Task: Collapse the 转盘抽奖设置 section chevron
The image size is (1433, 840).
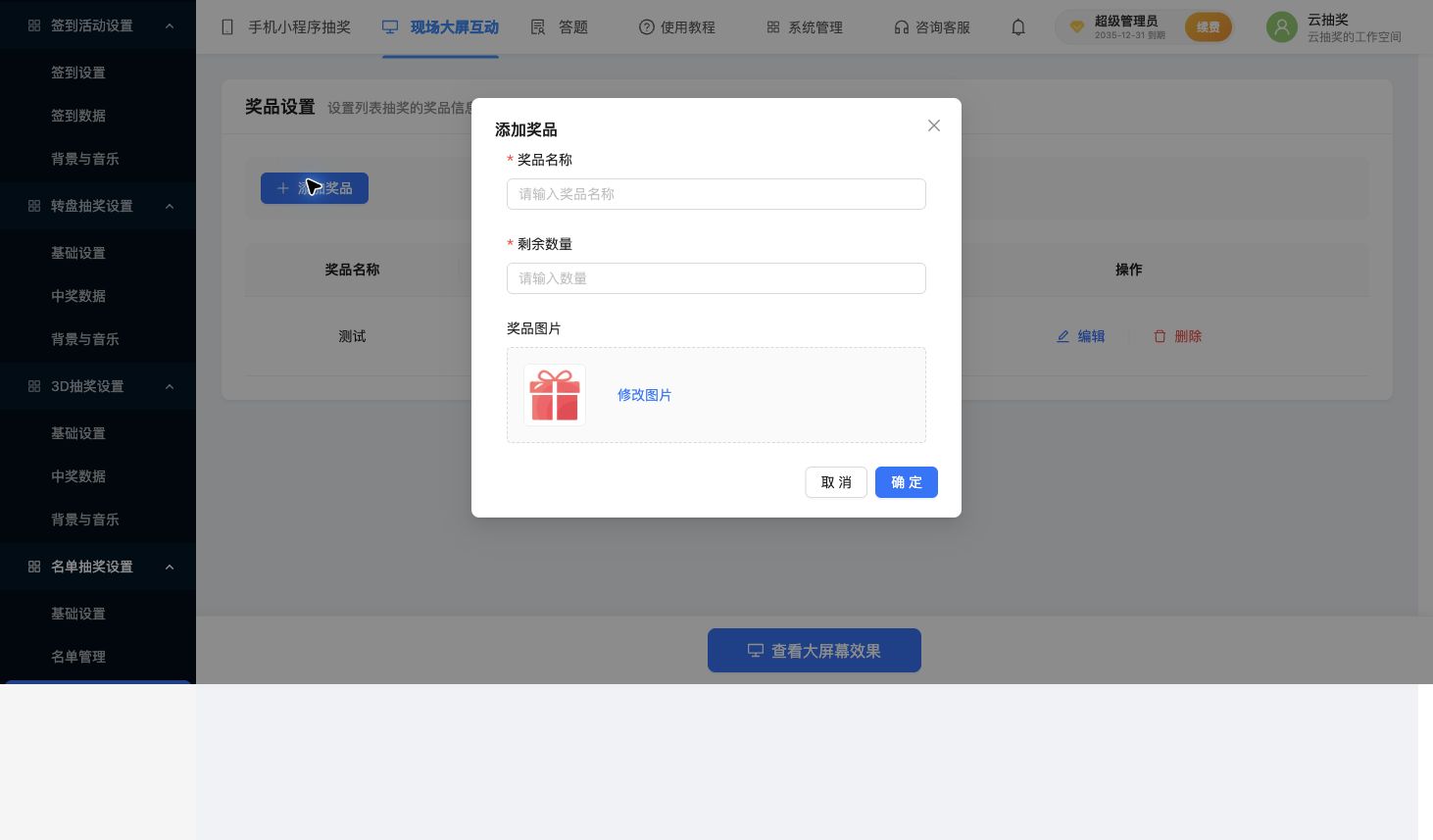Action: point(170,206)
